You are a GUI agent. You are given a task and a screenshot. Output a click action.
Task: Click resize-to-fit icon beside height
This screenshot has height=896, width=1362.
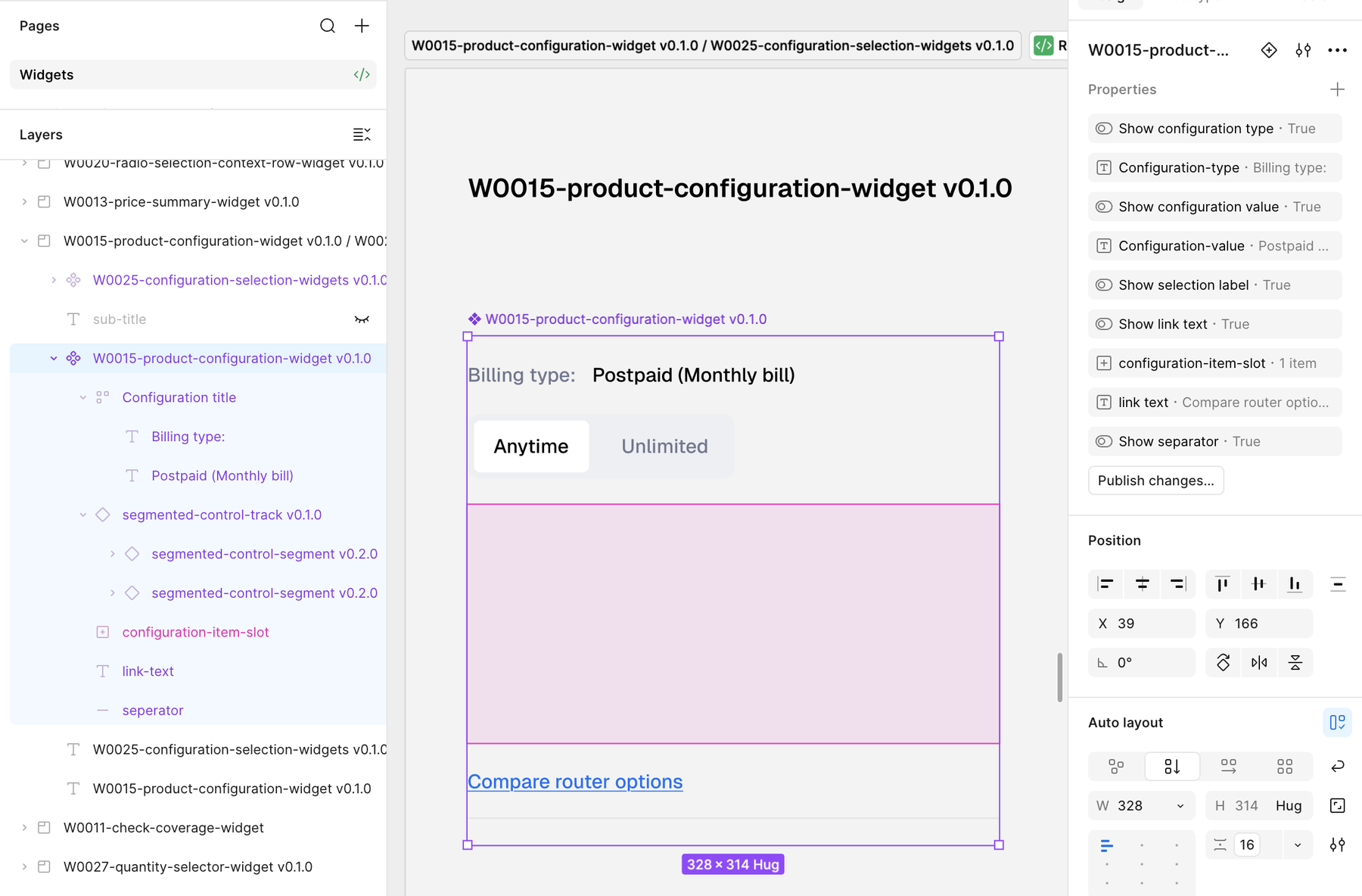coord(1338,805)
